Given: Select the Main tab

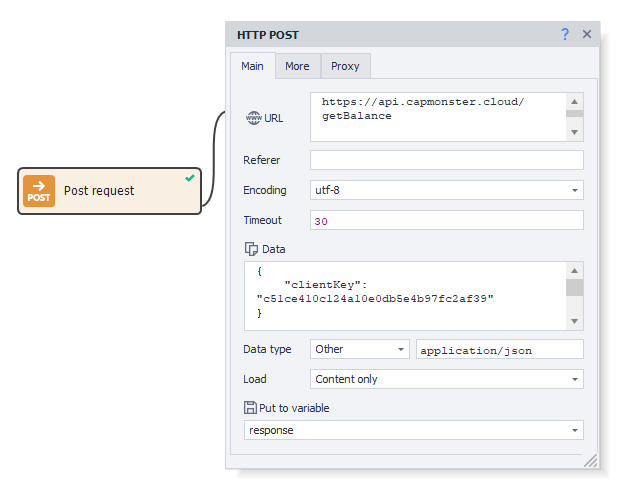Looking at the screenshot, I should point(252,66).
